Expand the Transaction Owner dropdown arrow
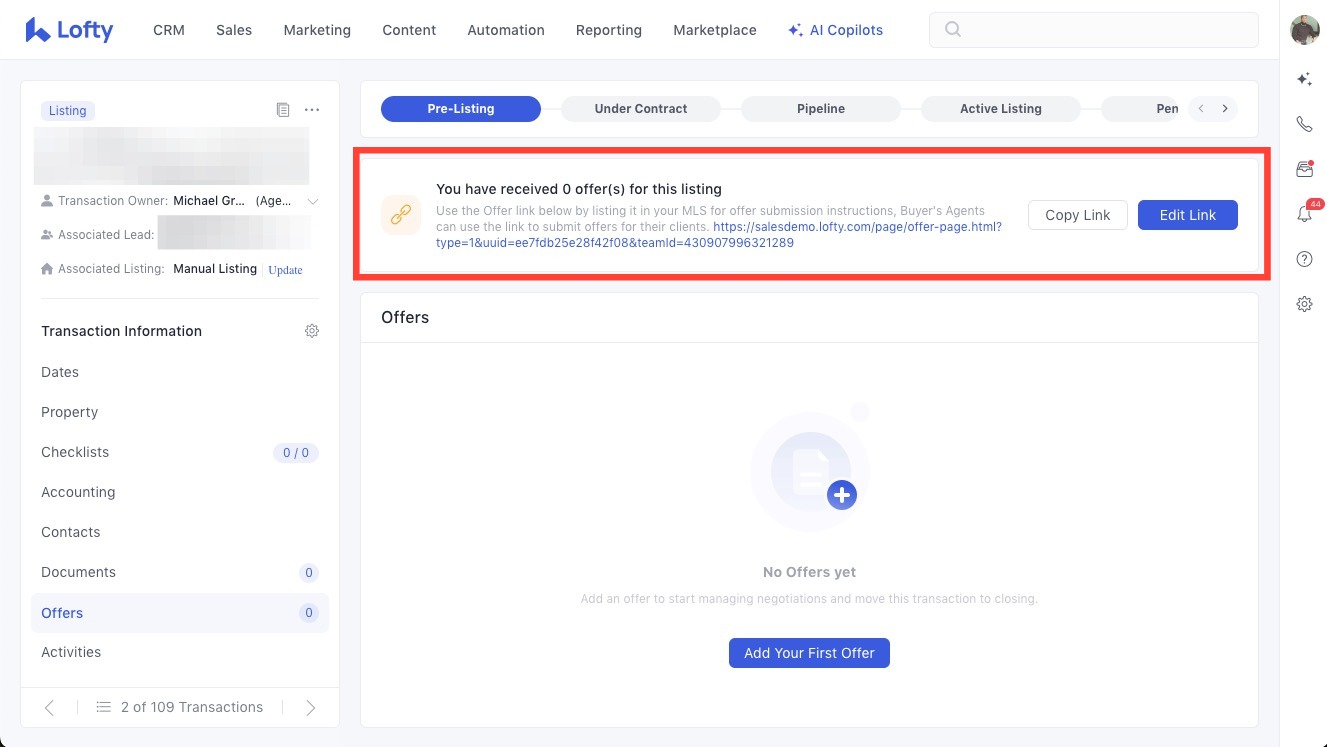 click(313, 201)
